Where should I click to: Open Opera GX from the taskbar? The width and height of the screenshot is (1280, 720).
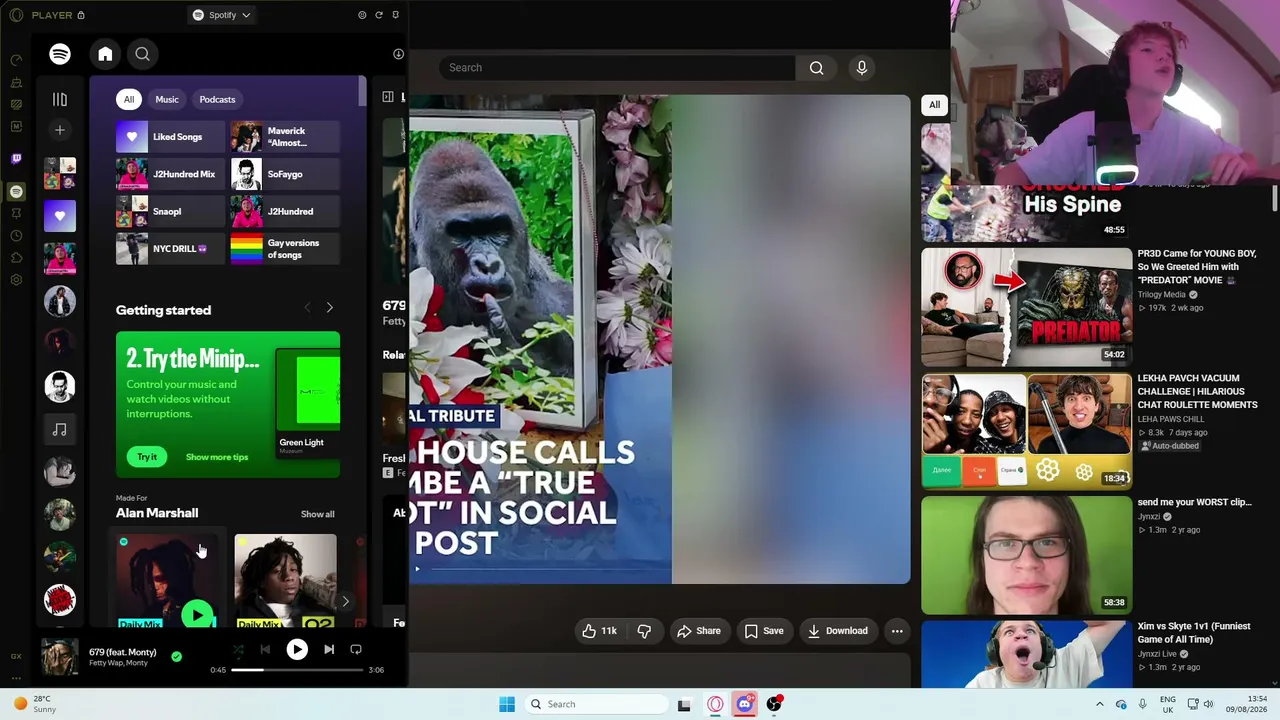pyautogui.click(x=715, y=704)
